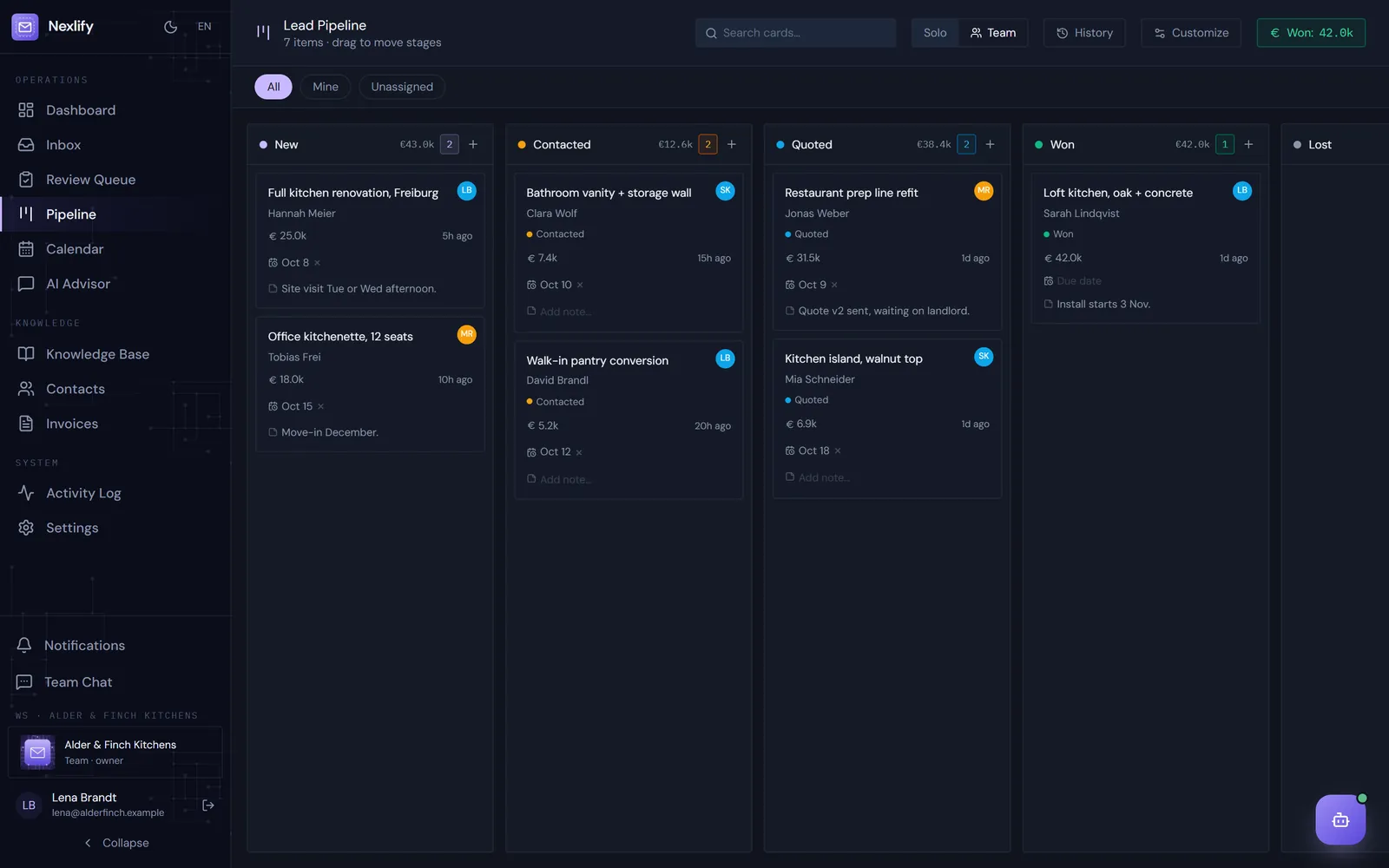Open Kitchen island, walnut top card
The height and width of the screenshot is (868, 1389).
pyautogui.click(x=887, y=418)
